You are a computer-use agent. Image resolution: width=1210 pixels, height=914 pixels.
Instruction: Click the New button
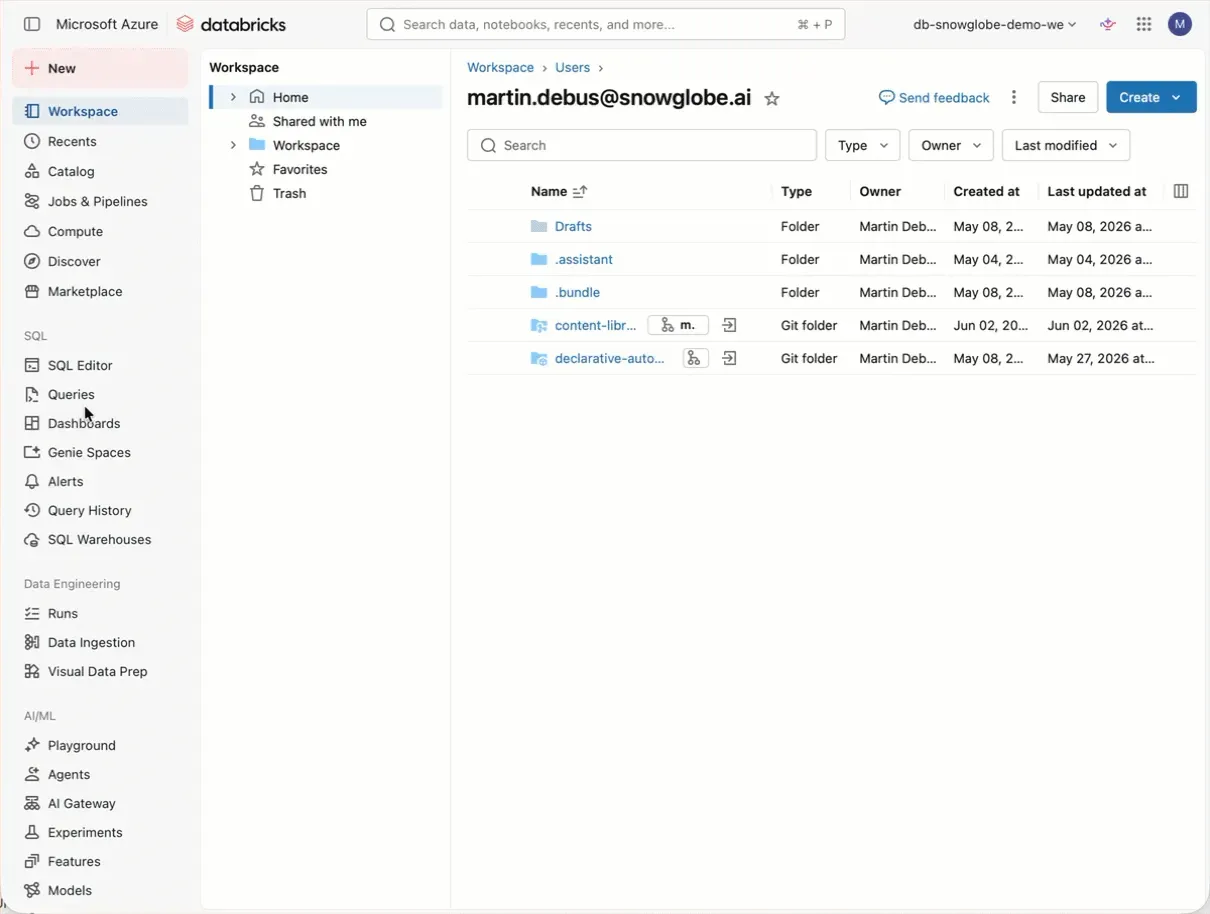point(100,68)
